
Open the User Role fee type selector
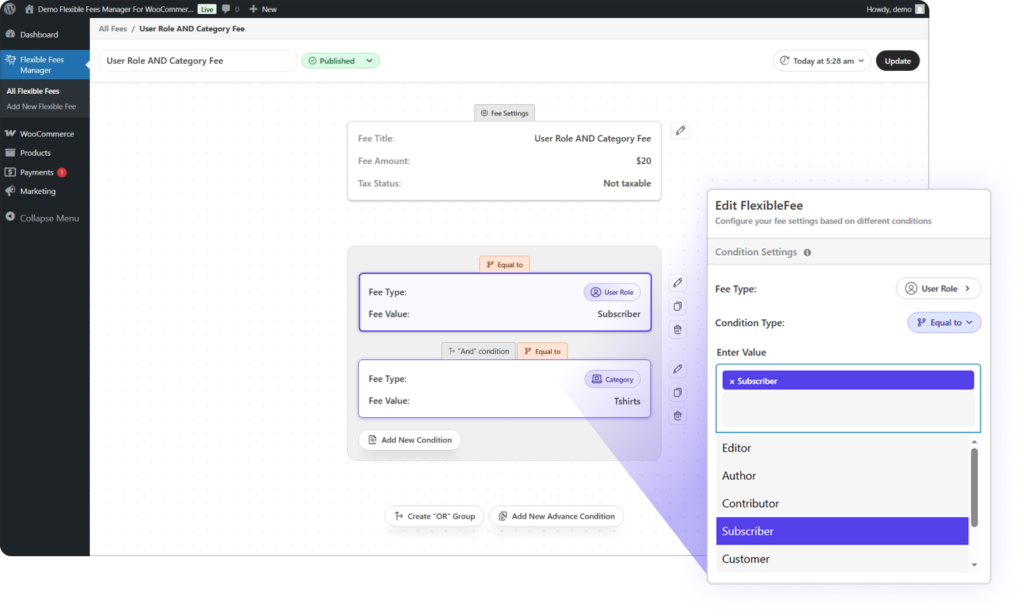click(x=938, y=289)
